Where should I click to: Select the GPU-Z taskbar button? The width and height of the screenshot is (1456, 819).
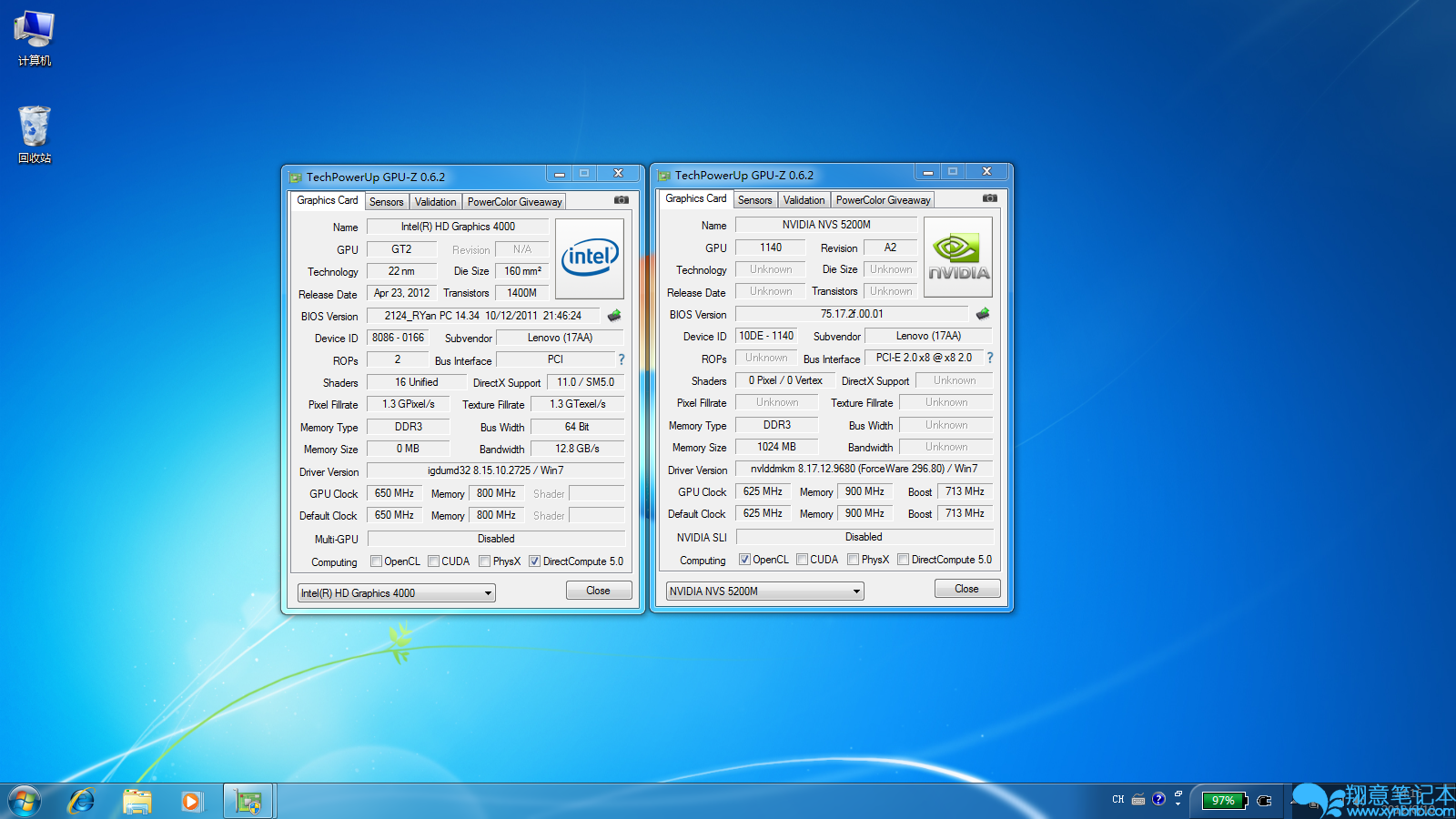tap(248, 802)
